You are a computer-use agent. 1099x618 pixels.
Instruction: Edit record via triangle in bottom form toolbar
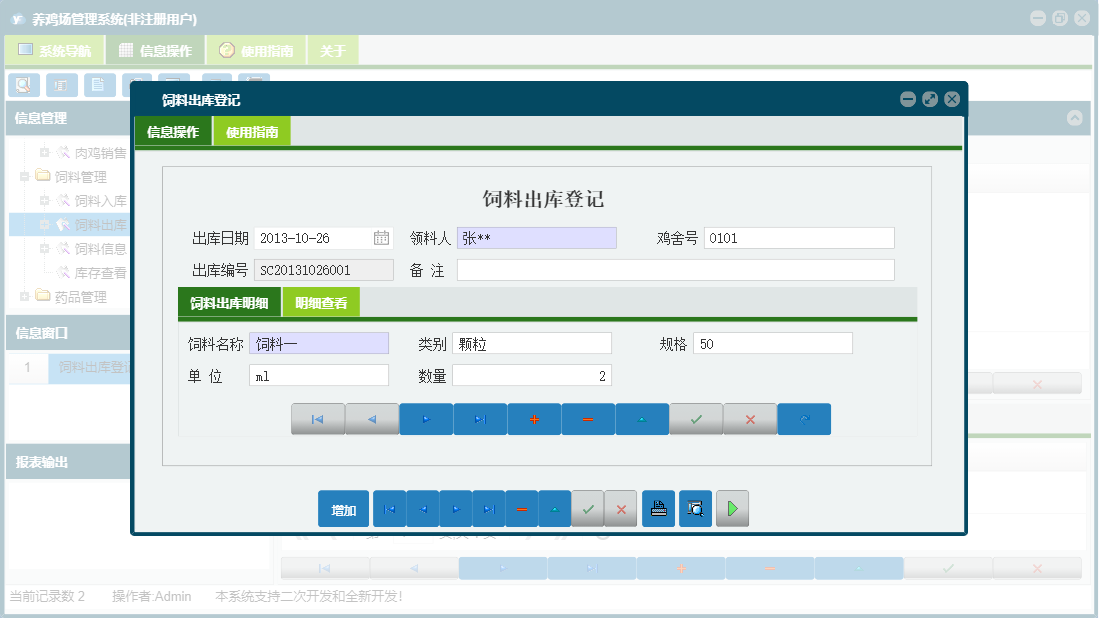555,509
